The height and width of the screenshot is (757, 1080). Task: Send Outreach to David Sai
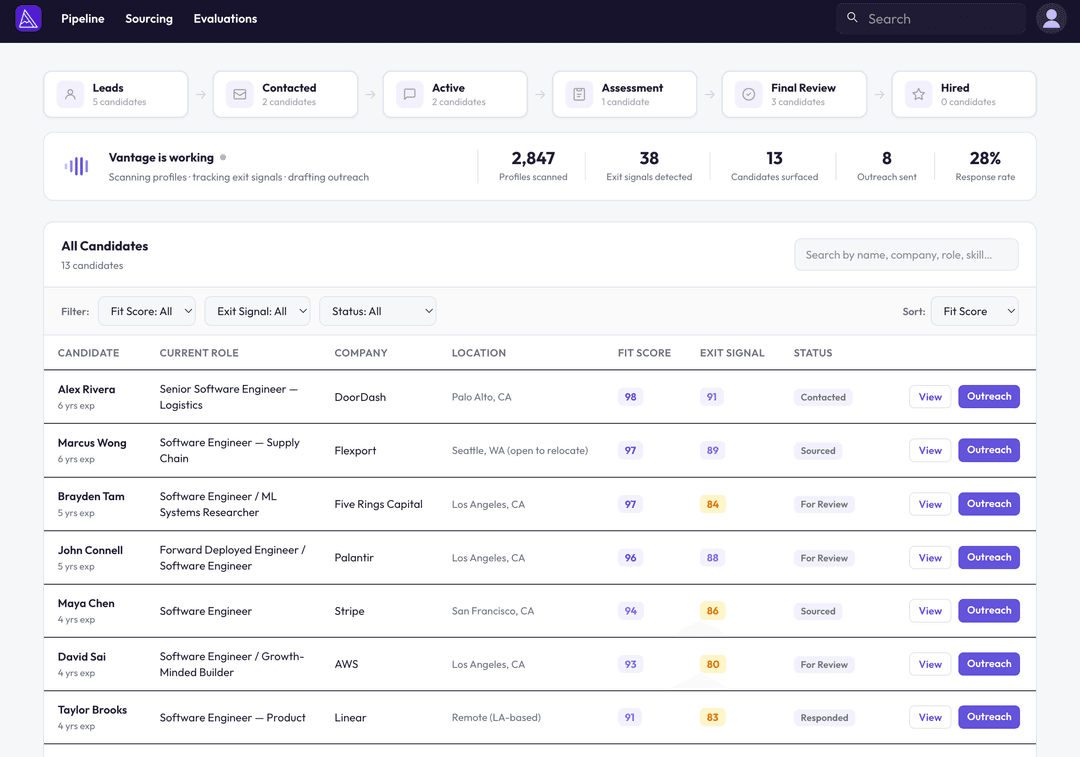[989, 664]
